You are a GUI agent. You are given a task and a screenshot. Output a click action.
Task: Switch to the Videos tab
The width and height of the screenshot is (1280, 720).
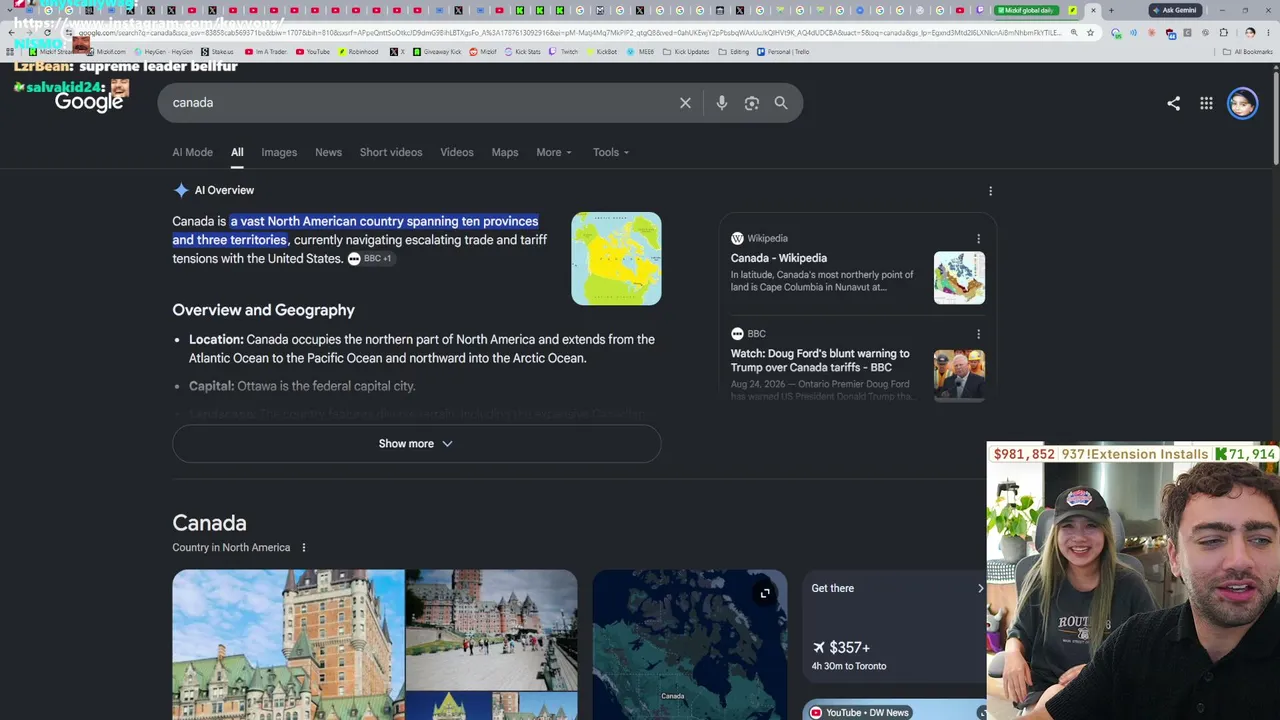[457, 153]
